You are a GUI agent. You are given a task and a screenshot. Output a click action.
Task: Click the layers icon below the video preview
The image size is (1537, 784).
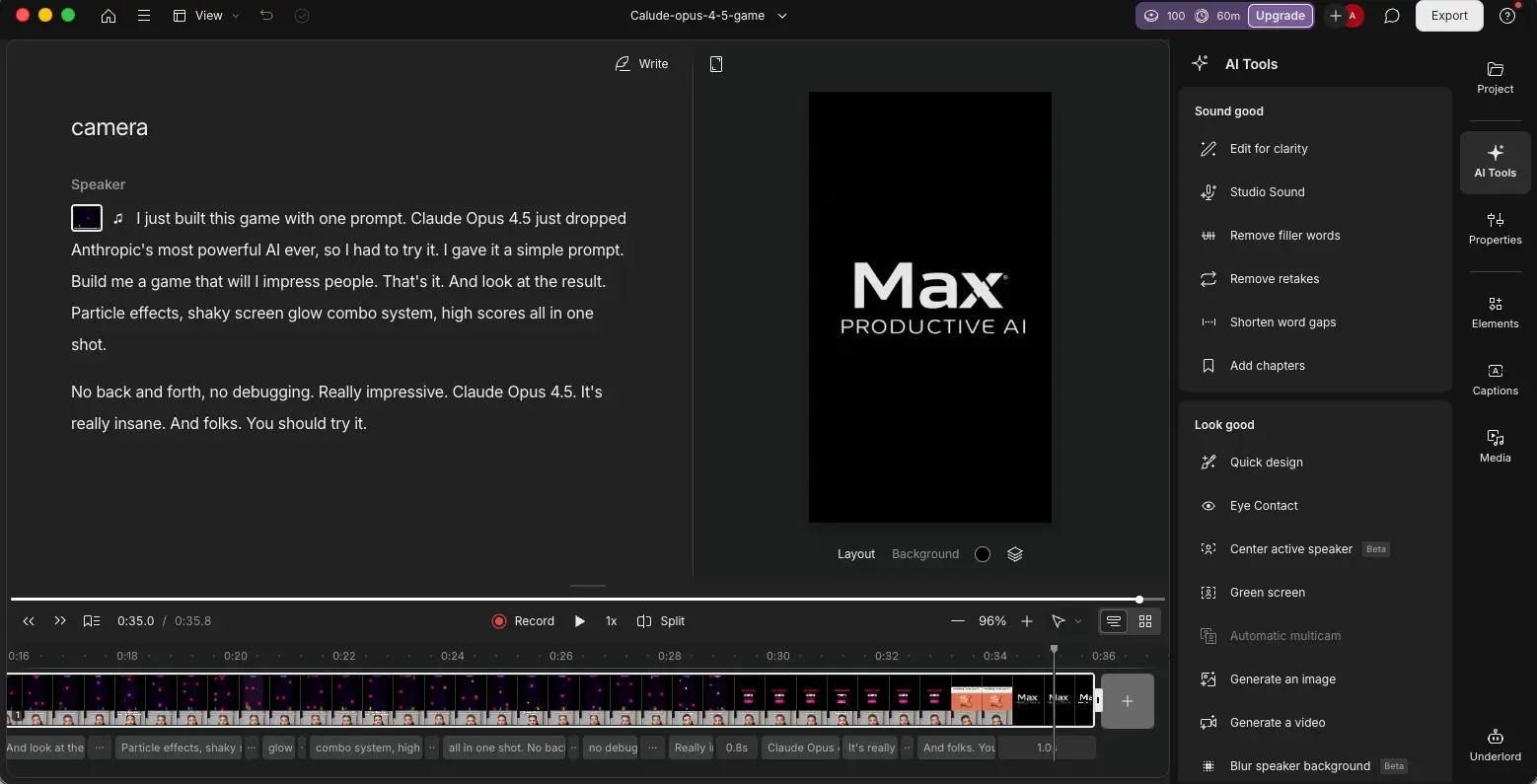tap(1015, 554)
